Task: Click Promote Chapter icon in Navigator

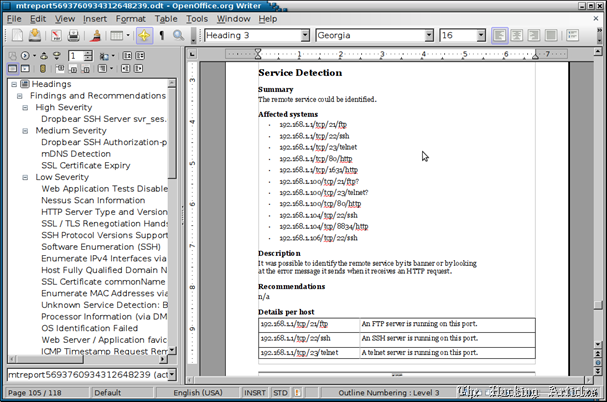Action: click(x=127, y=56)
